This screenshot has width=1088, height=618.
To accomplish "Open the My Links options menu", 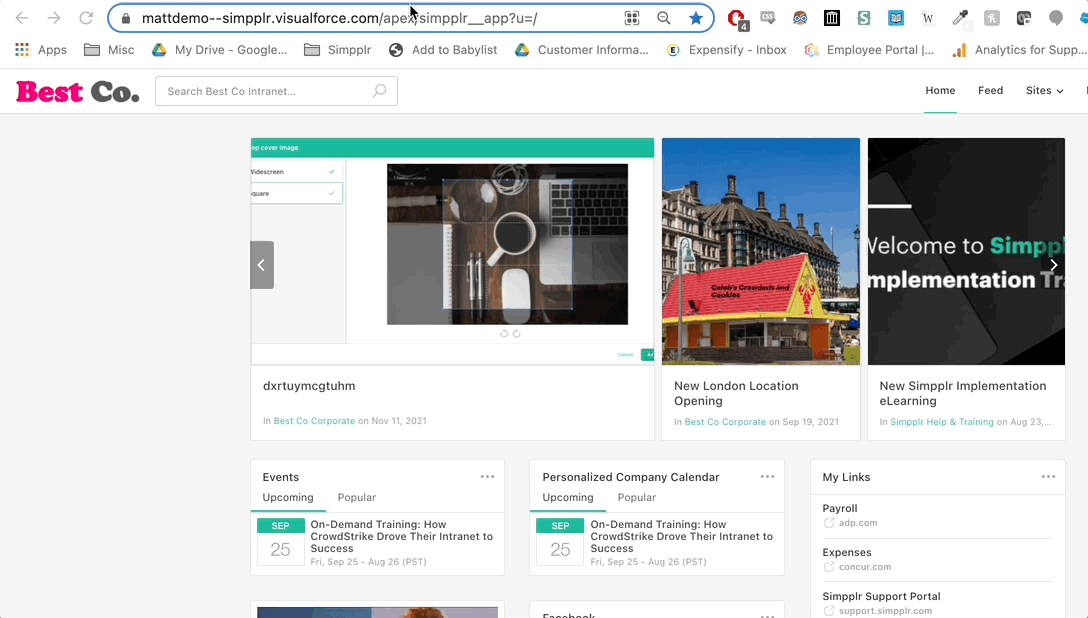I will [1048, 477].
